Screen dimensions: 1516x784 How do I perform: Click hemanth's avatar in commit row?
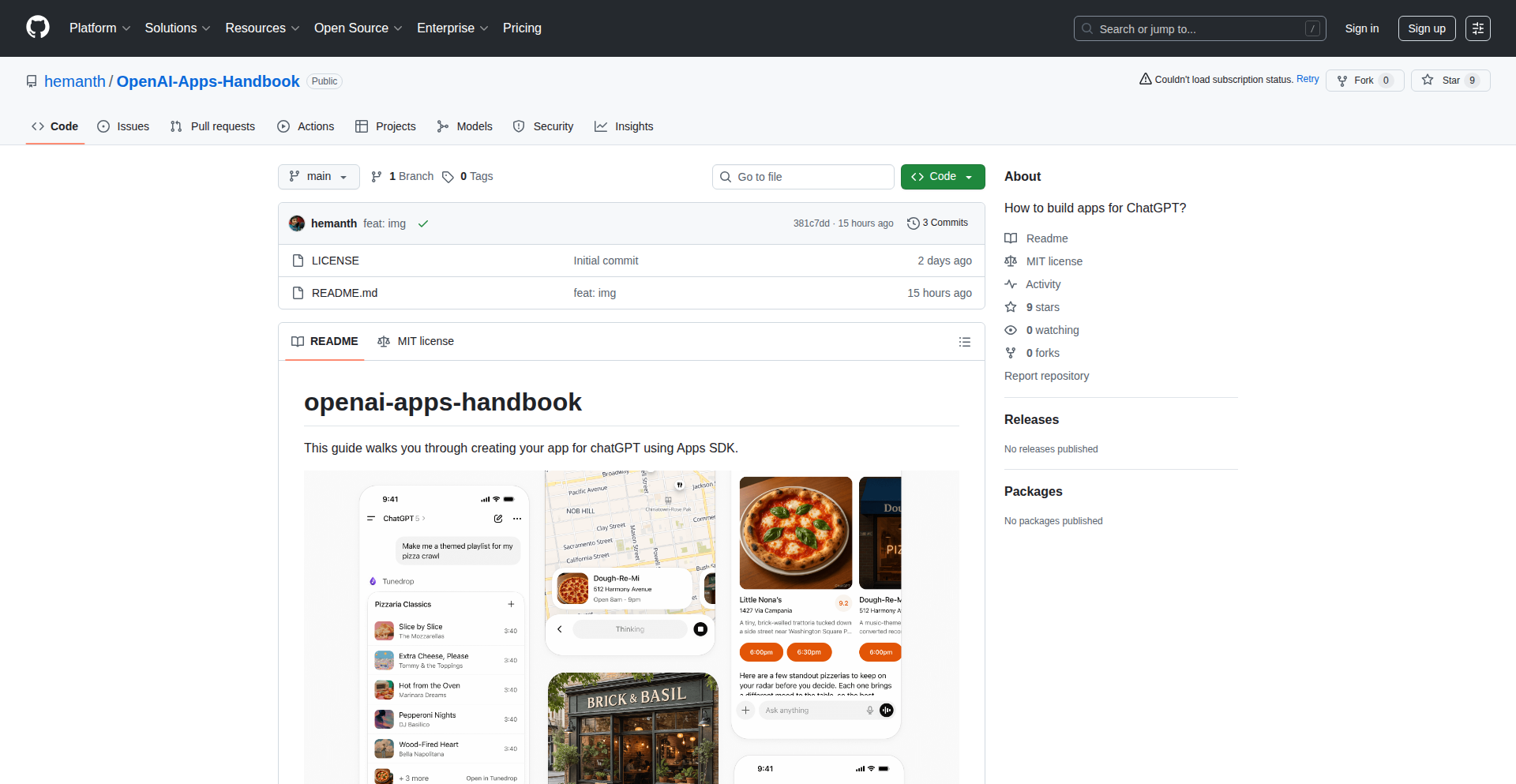point(297,223)
